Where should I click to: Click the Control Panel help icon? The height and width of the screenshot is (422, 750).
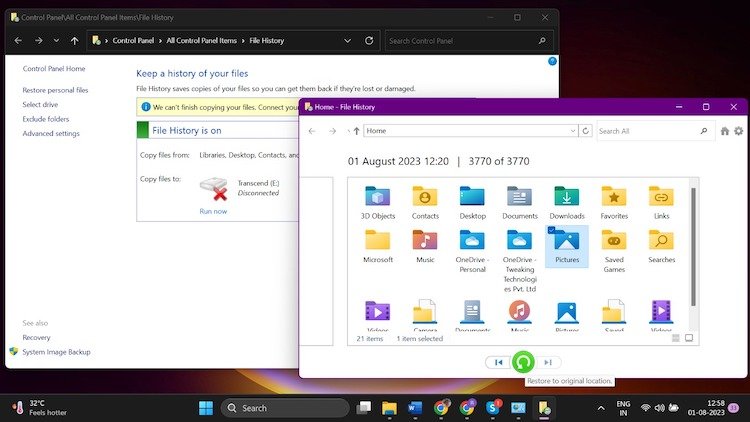[552, 61]
